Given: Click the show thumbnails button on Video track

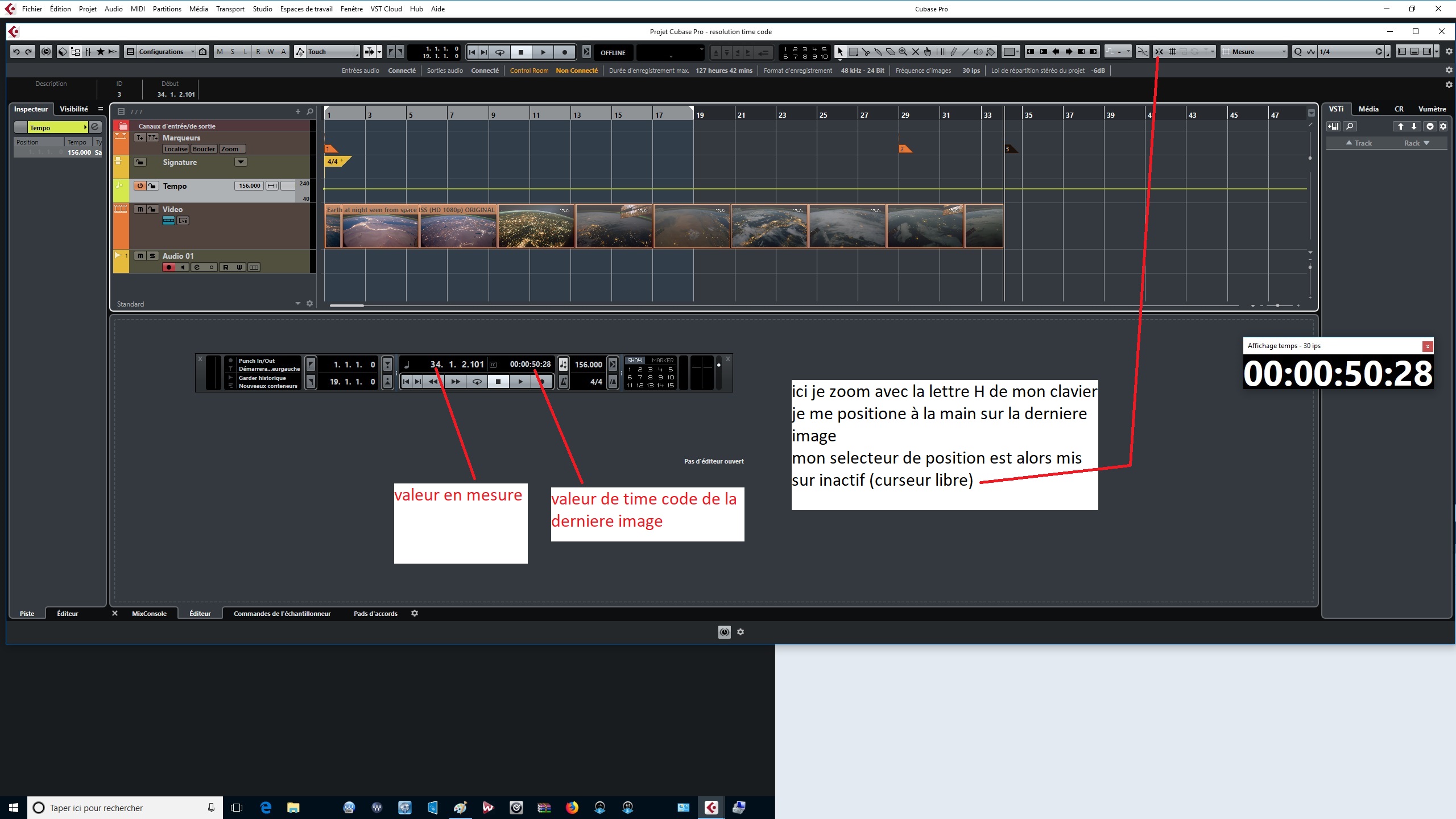Looking at the screenshot, I should click(168, 221).
